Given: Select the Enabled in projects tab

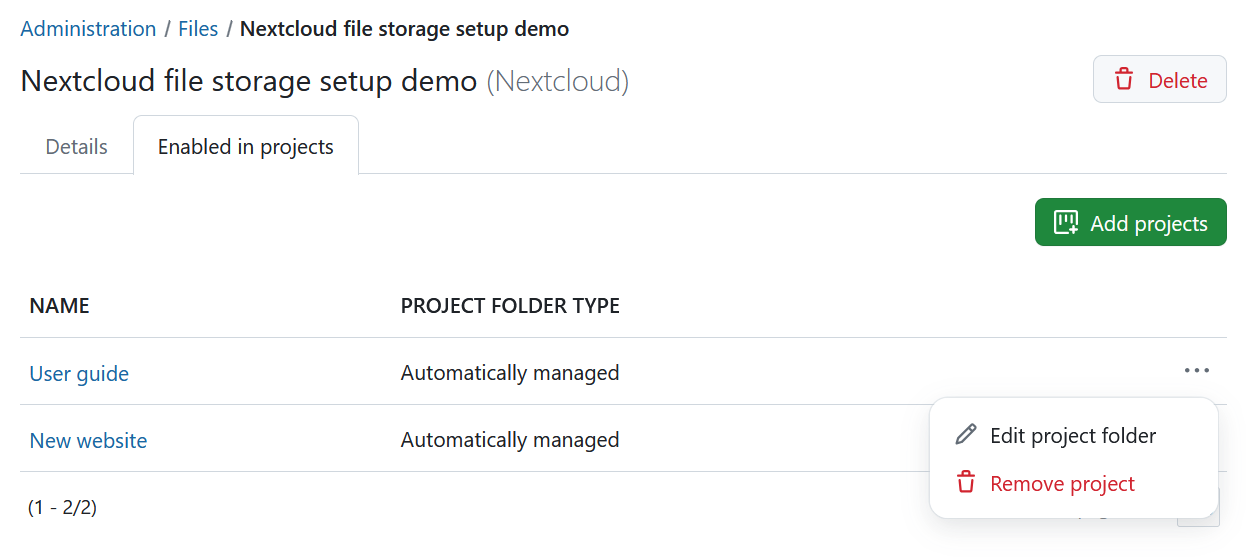Looking at the screenshot, I should coord(245,147).
